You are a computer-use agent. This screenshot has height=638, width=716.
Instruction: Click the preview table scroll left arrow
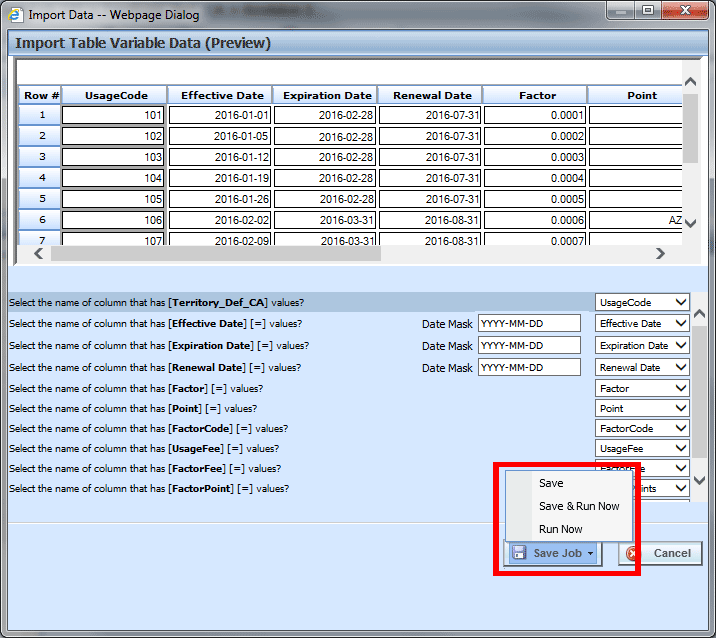click(39, 253)
